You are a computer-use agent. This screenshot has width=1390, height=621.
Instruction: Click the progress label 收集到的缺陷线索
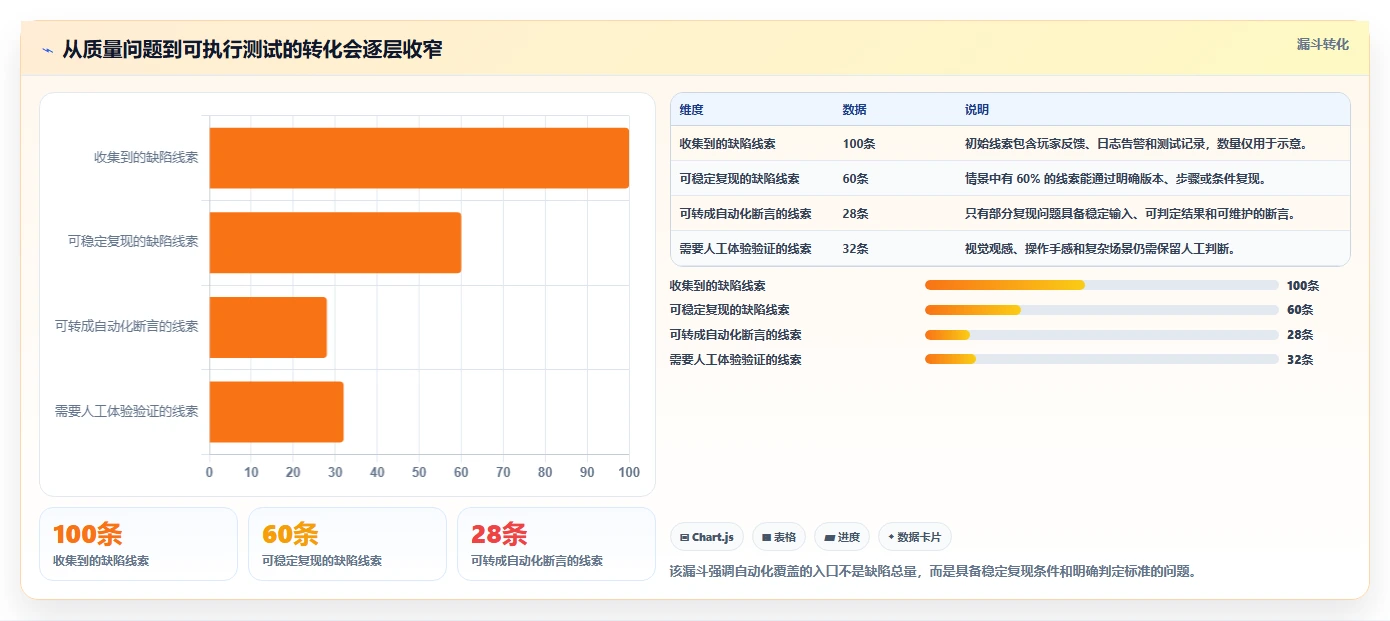tap(718, 286)
